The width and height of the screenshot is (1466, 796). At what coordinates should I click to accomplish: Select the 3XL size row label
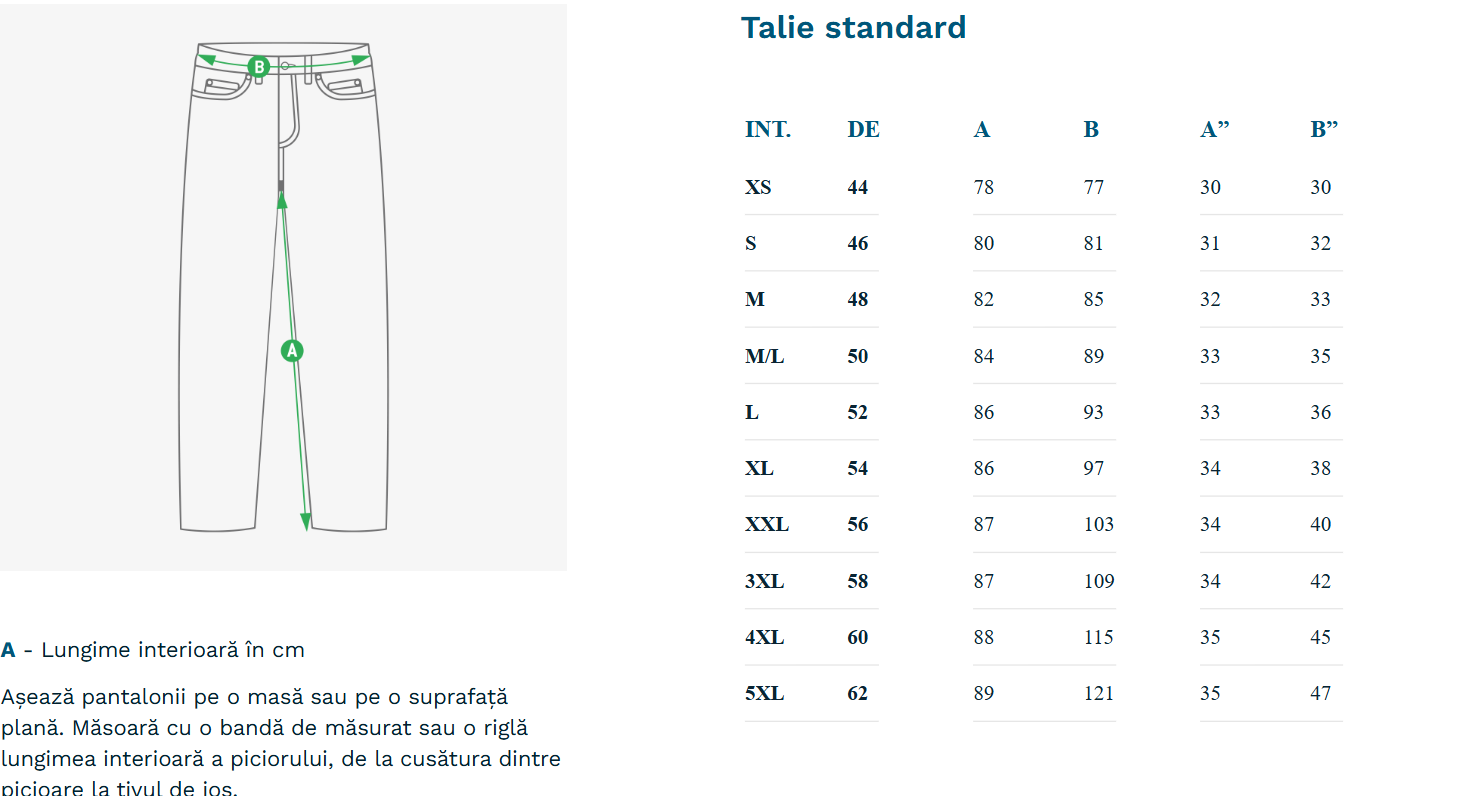(764, 581)
